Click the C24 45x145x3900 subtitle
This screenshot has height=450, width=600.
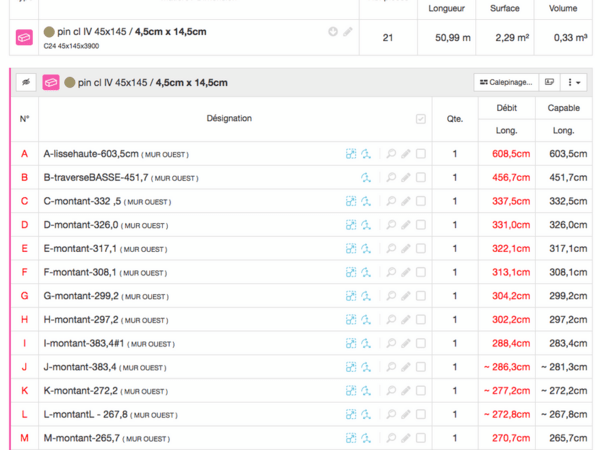coord(71,46)
